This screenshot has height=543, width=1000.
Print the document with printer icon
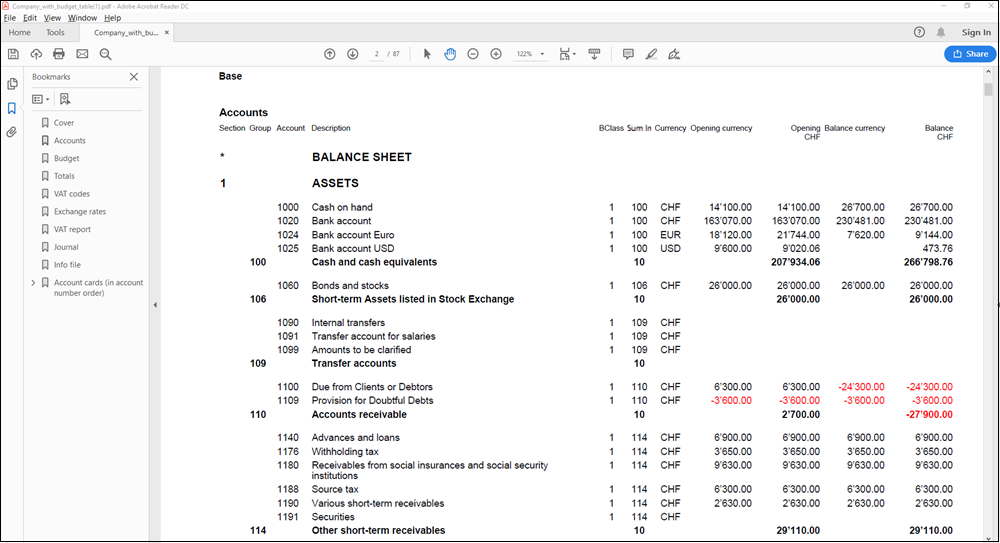click(x=59, y=54)
